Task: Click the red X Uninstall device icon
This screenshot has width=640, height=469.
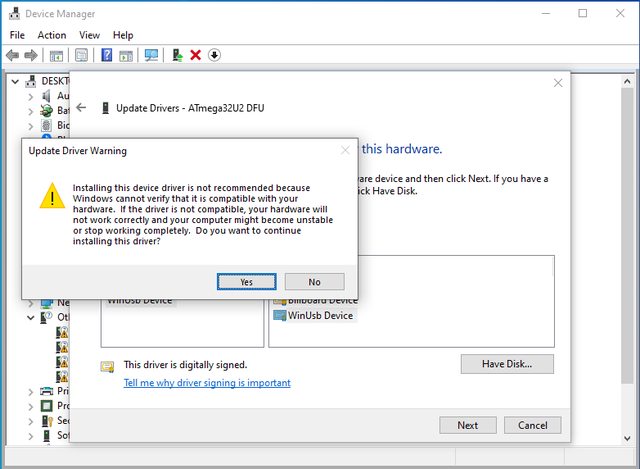Action: coord(196,55)
